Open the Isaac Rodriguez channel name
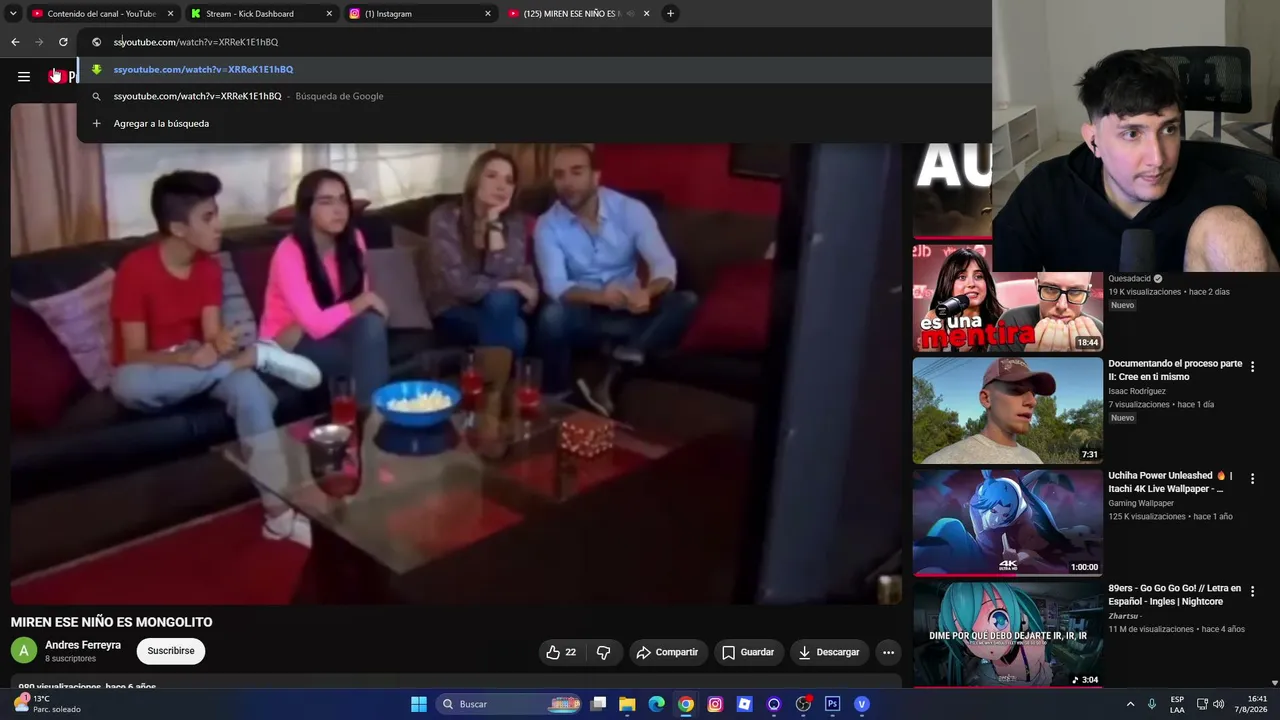Screen dimensions: 1280x720 click(1137, 391)
